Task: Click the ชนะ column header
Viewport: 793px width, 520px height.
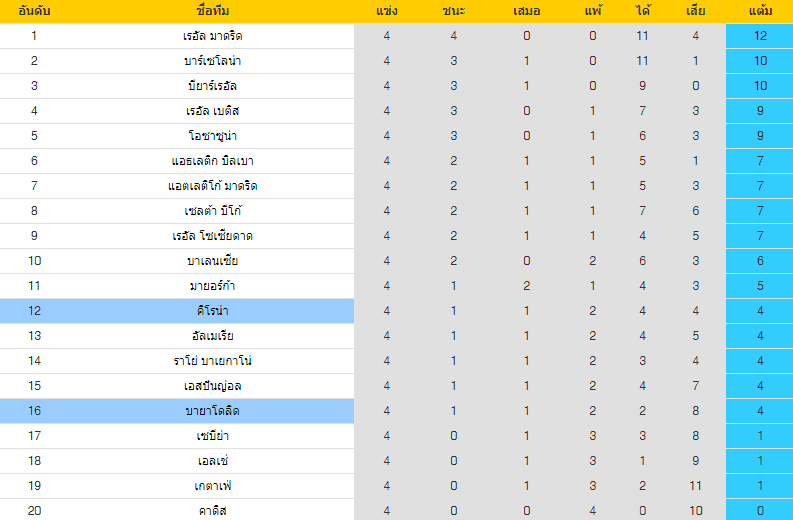Action: pos(454,11)
